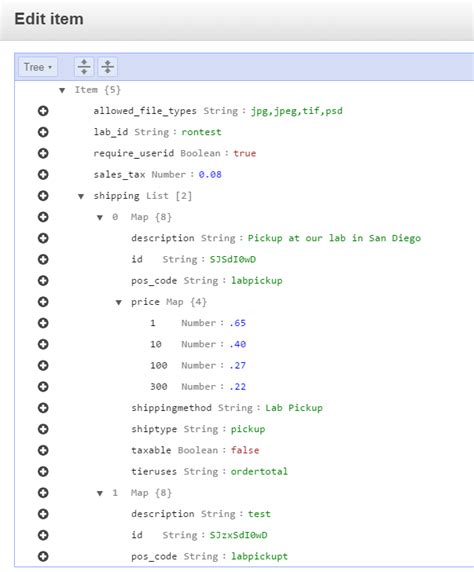
Task: Click plus icon beside sales_tax row
Action: [x=43, y=174]
